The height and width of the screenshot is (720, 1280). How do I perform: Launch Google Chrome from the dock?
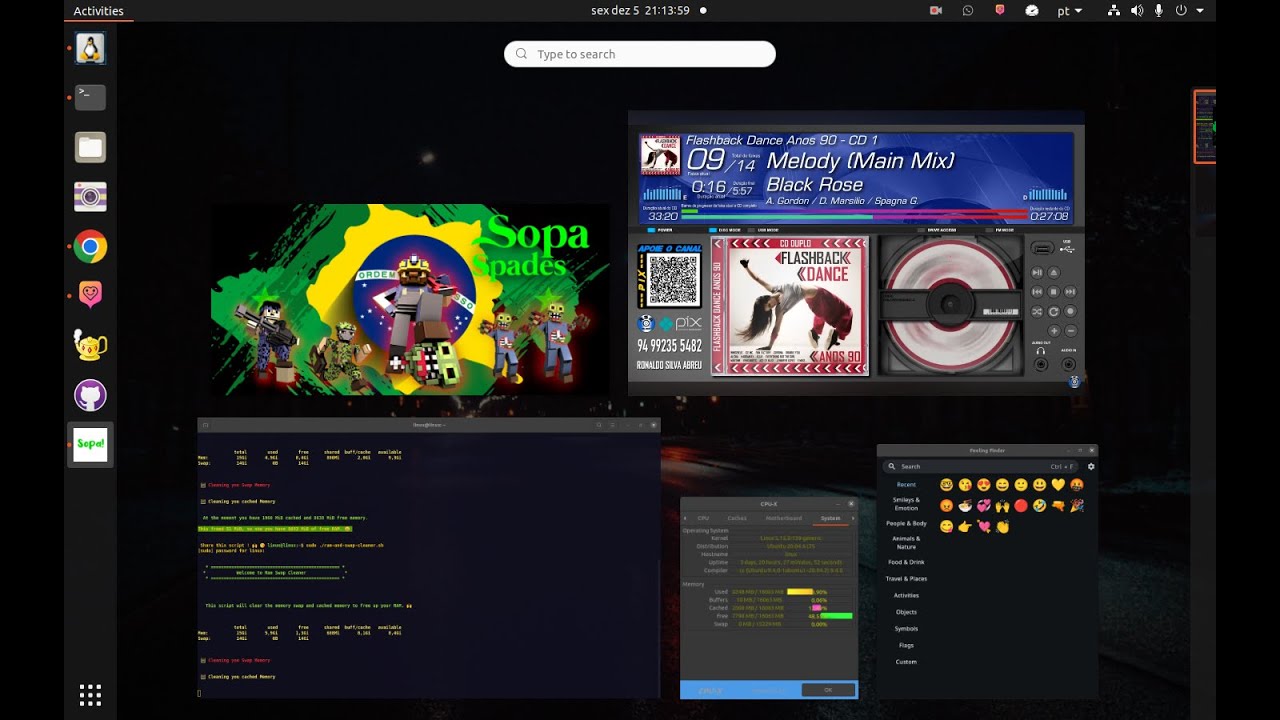pos(90,246)
